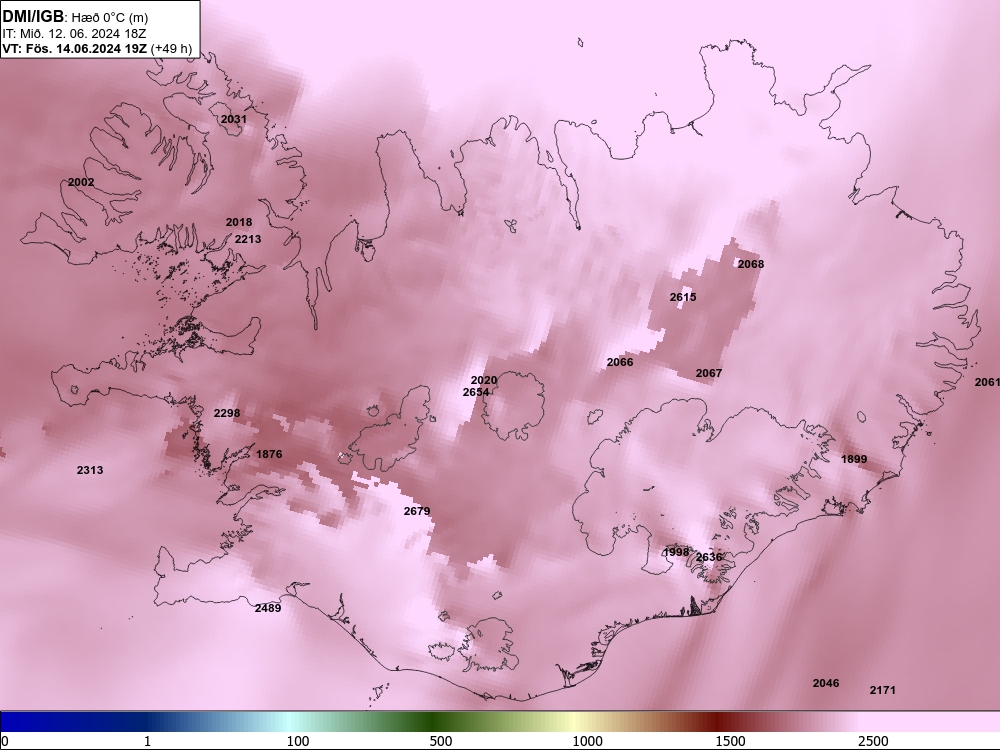Click the (+49 h) forecast offset text
The height and width of the screenshot is (750, 1000).
pyautogui.click(x=171, y=48)
